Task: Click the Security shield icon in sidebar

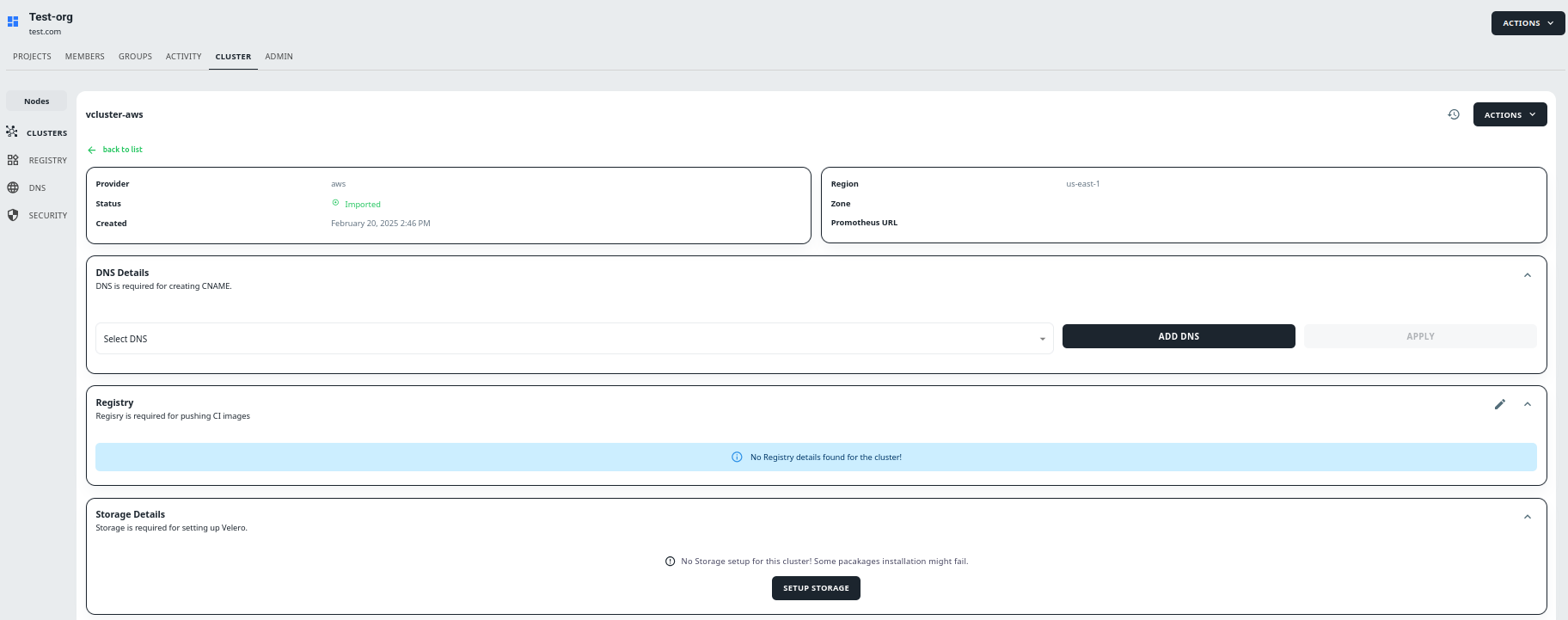Action: tap(13, 215)
